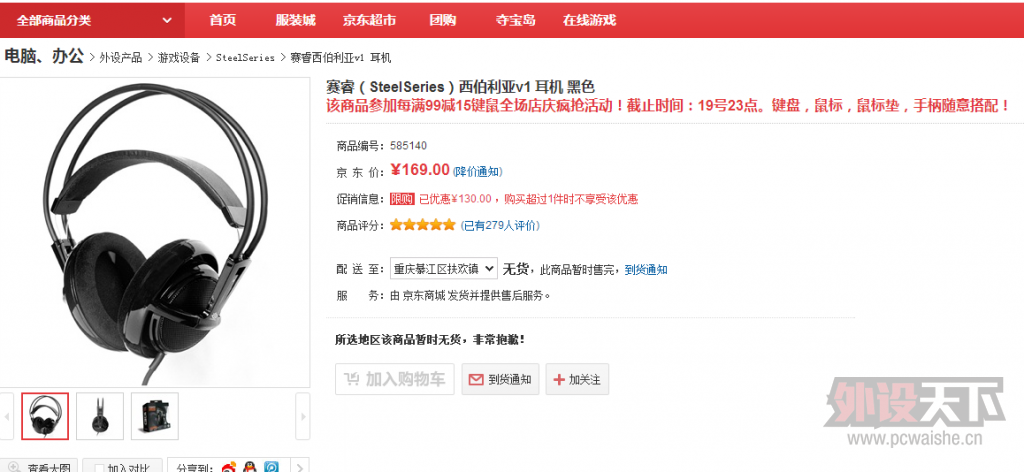Select the side-view headphone thumbnail
Screen dimensions: 1024x472
(100, 415)
